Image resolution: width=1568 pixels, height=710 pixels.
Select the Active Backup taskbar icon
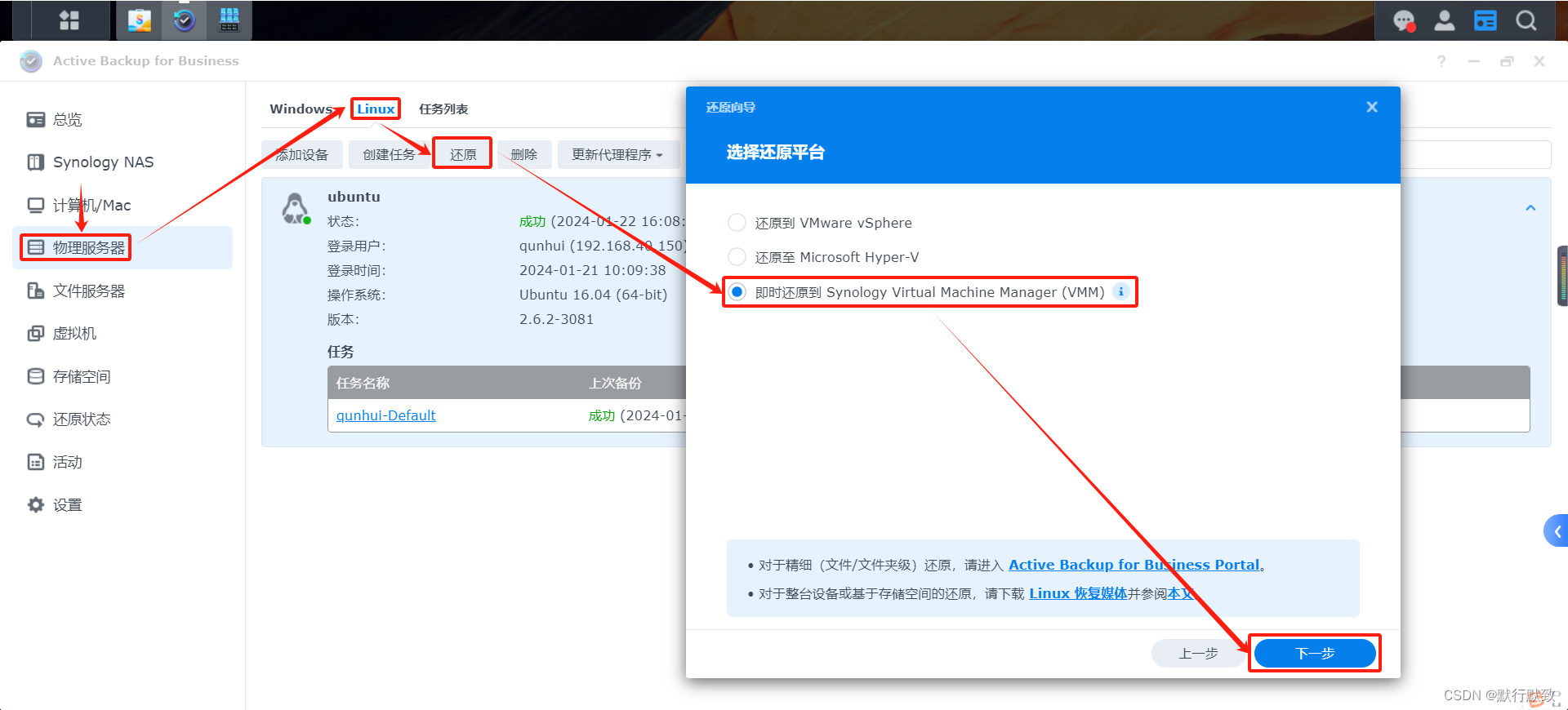click(185, 20)
